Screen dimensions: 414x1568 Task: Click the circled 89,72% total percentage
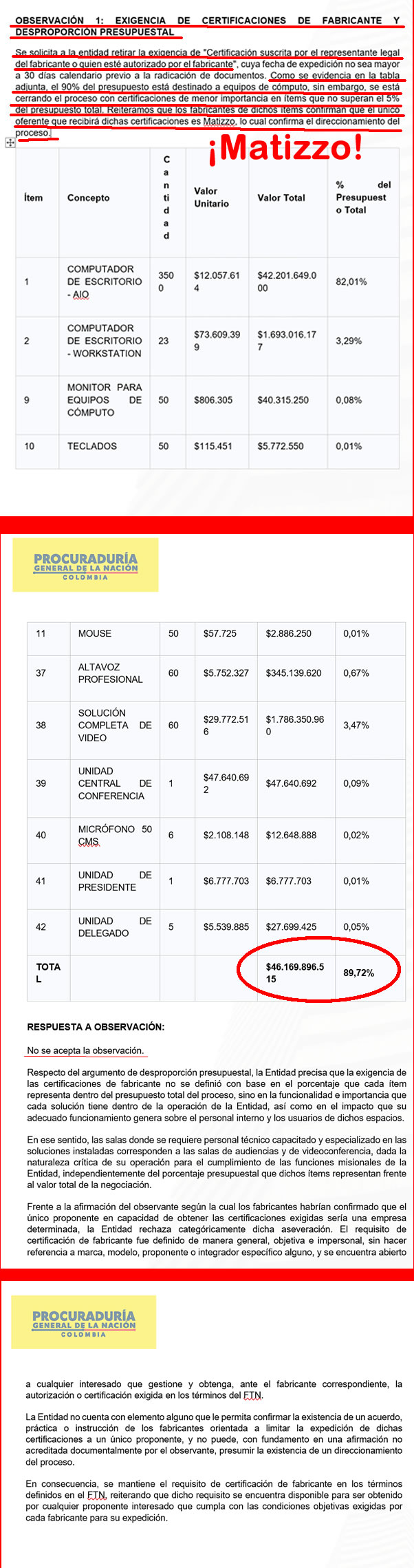[359, 973]
